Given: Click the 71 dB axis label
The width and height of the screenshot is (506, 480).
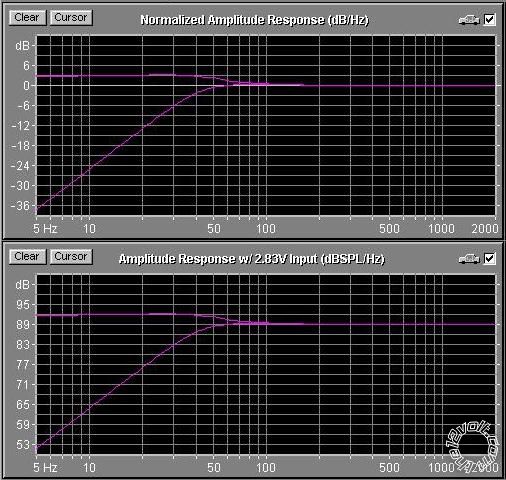Looking at the screenshot, I should (x=23, y=385).
